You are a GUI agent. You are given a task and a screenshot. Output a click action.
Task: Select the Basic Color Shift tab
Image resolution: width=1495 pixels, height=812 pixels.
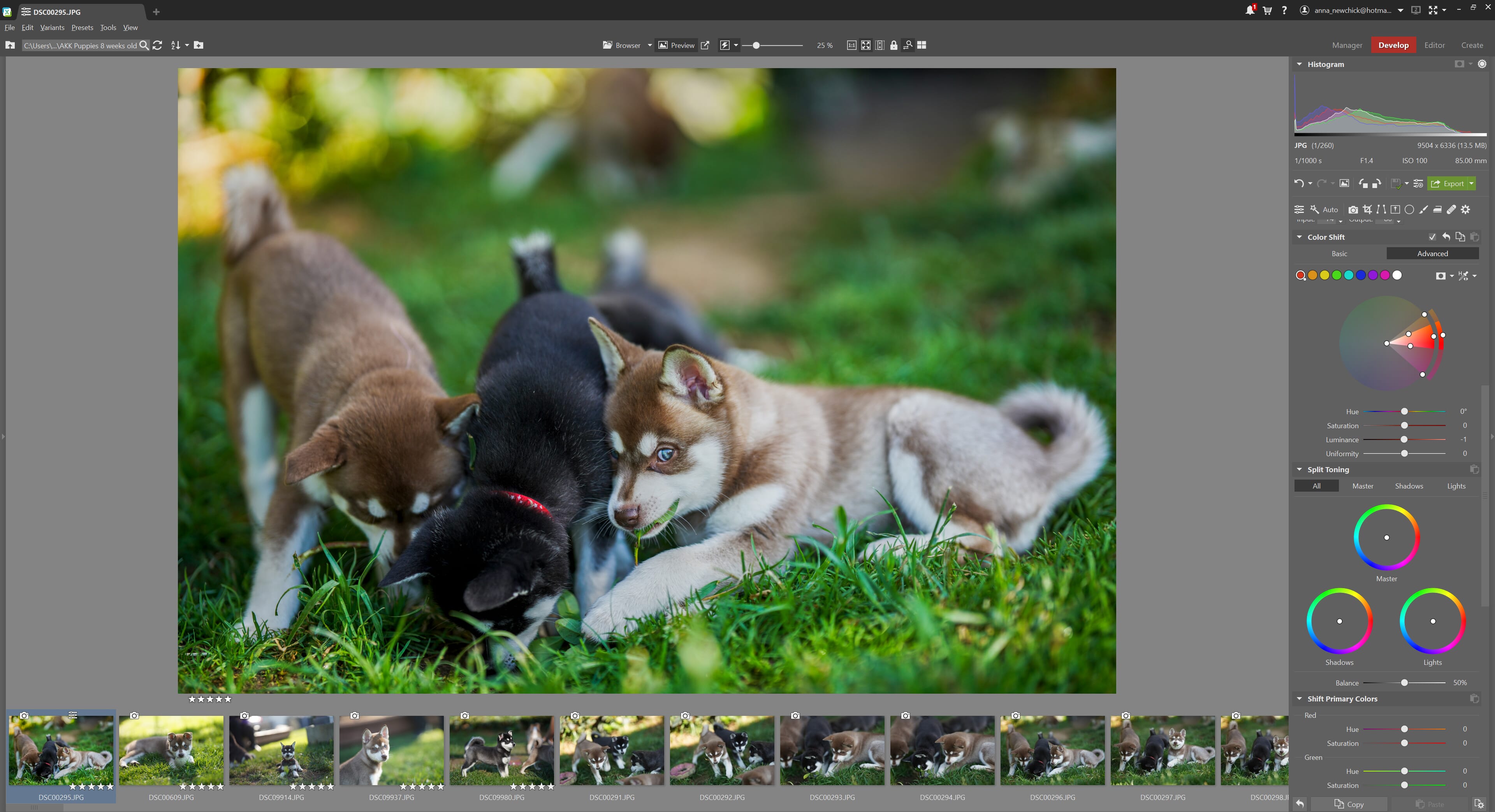(1339, 254)
